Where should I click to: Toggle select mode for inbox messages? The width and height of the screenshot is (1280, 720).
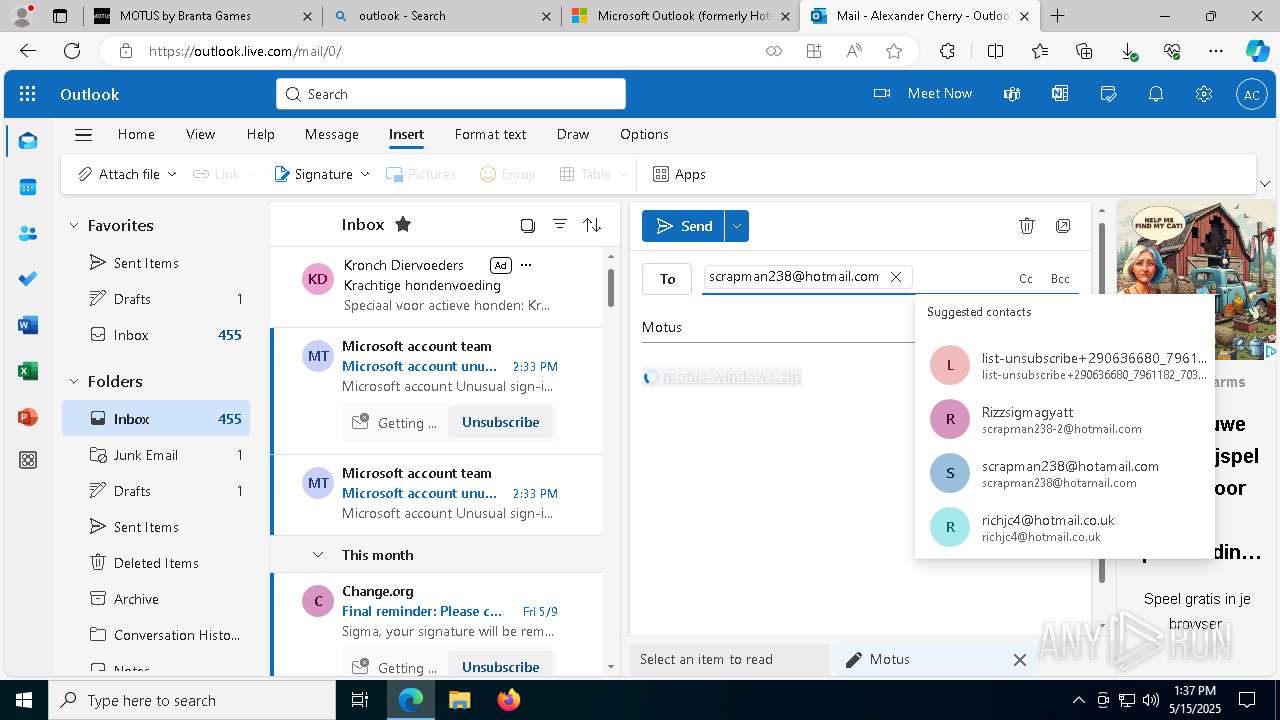pos(528,225)
